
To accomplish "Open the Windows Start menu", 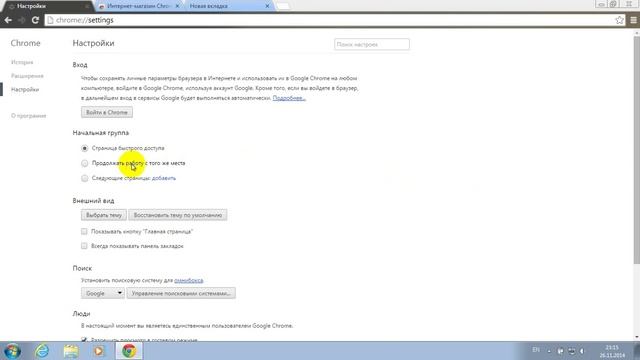I will tap(12, 351).
